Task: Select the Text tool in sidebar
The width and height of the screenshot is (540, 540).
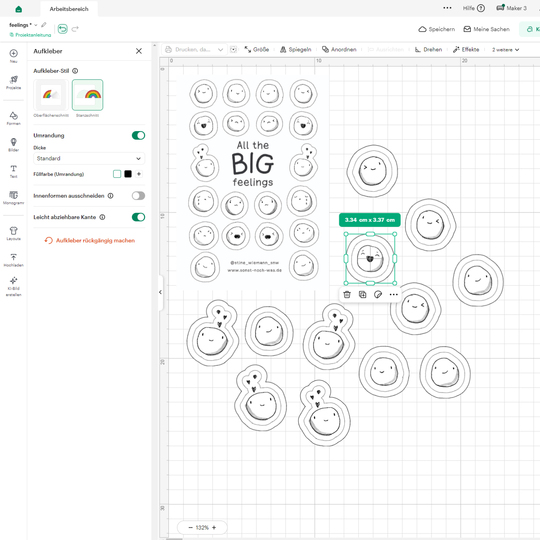Action: coord(13,171)
